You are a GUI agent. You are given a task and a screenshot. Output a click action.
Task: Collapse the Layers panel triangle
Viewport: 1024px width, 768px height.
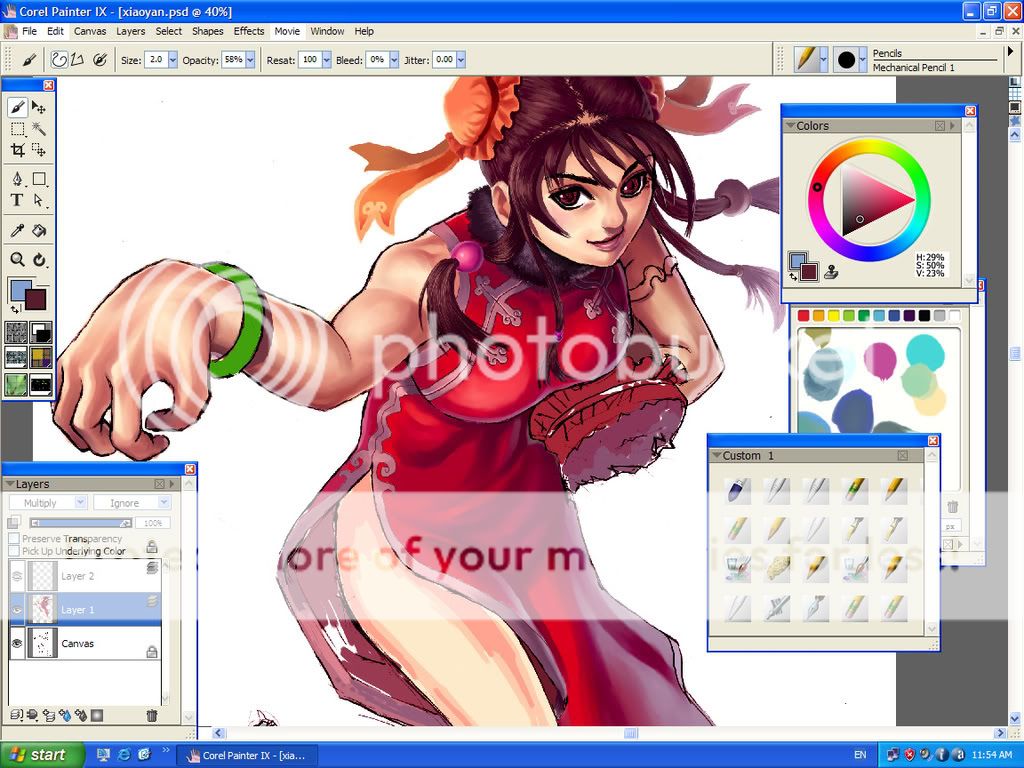pos(10,484)
